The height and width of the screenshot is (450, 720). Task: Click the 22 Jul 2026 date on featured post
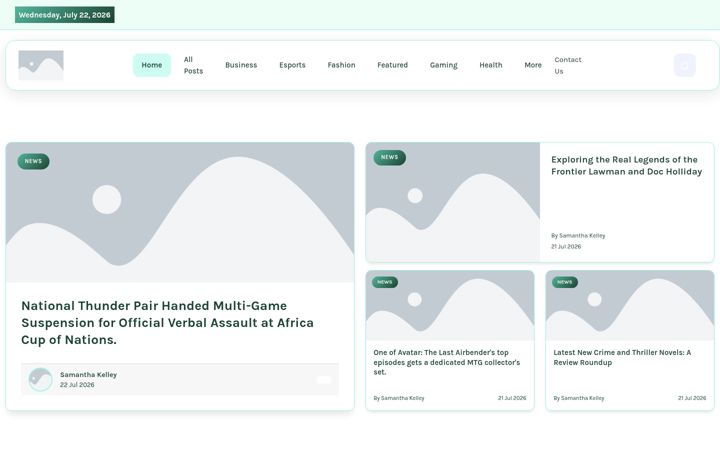pos(77,385)
